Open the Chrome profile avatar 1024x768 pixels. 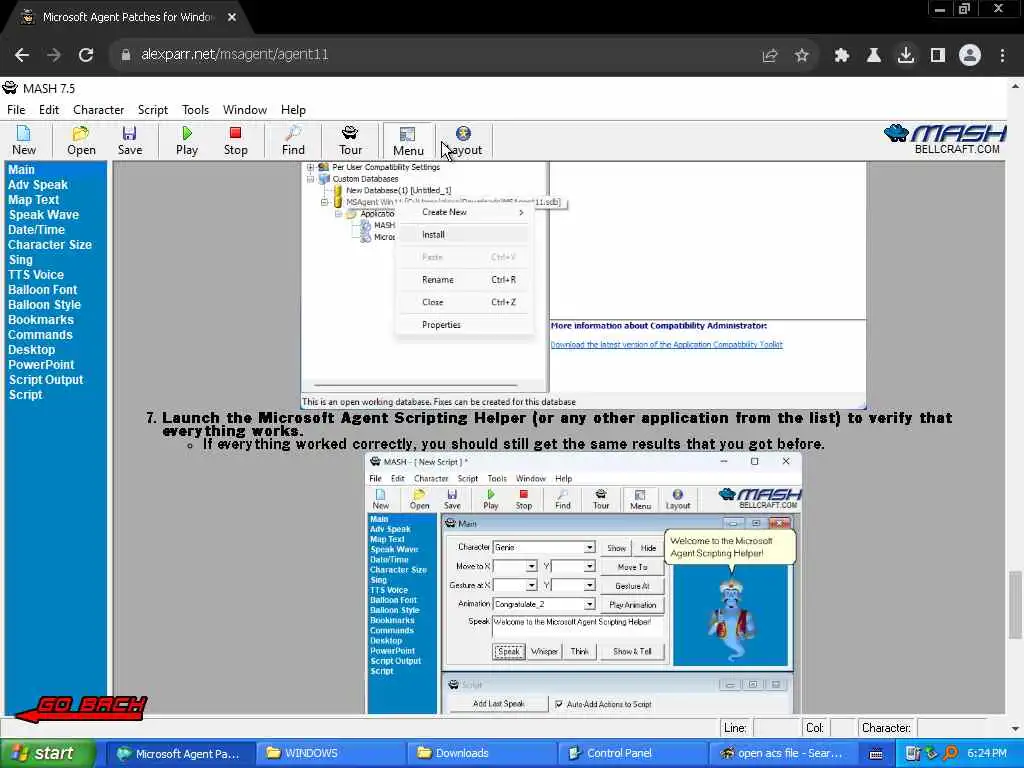click(x=970, y=56)
